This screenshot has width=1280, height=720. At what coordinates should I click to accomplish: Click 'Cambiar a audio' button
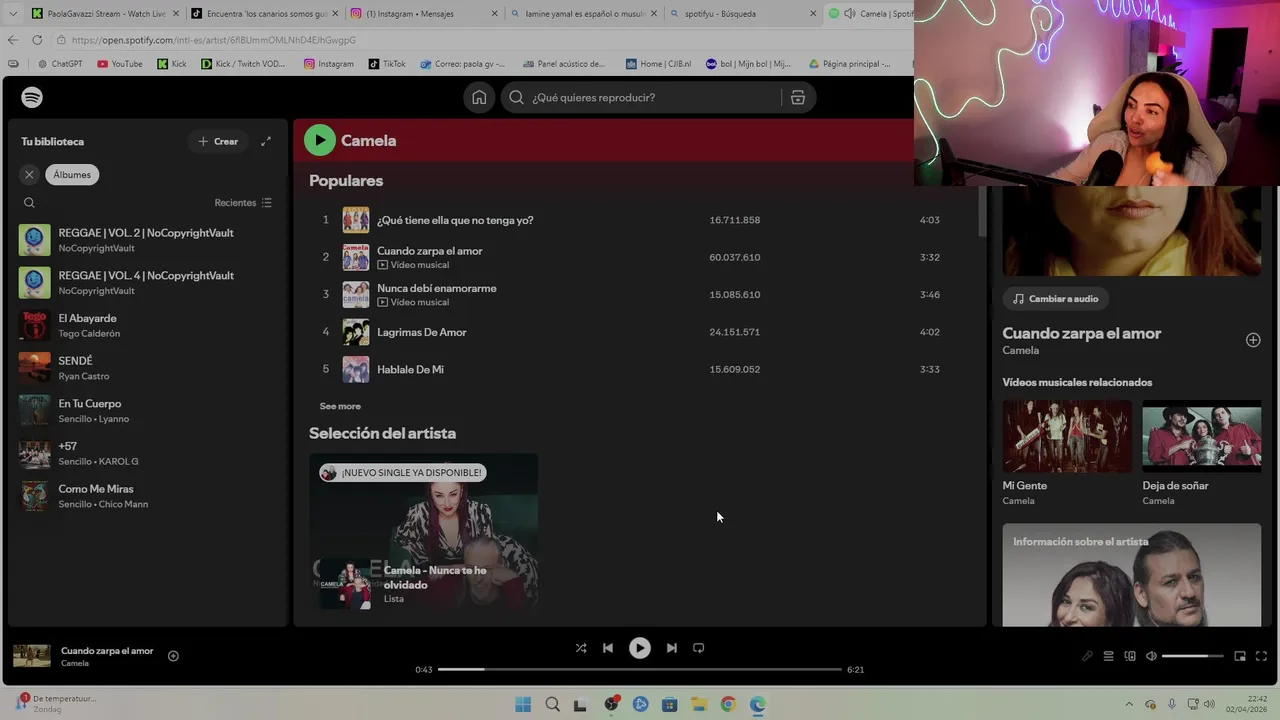pos(1055,299)
